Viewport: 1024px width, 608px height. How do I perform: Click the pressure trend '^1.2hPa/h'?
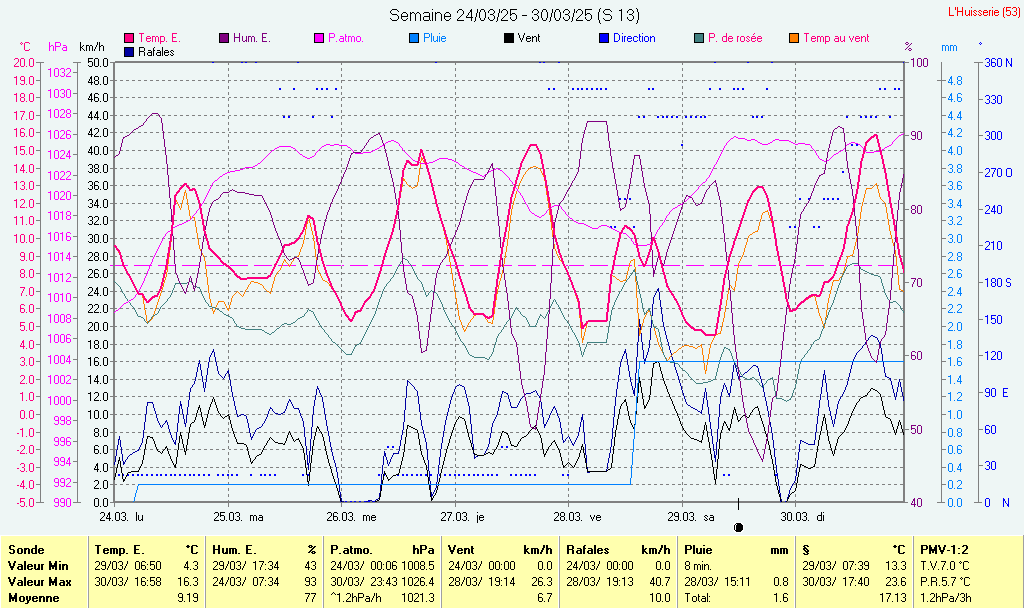click(x=357, y=598)
